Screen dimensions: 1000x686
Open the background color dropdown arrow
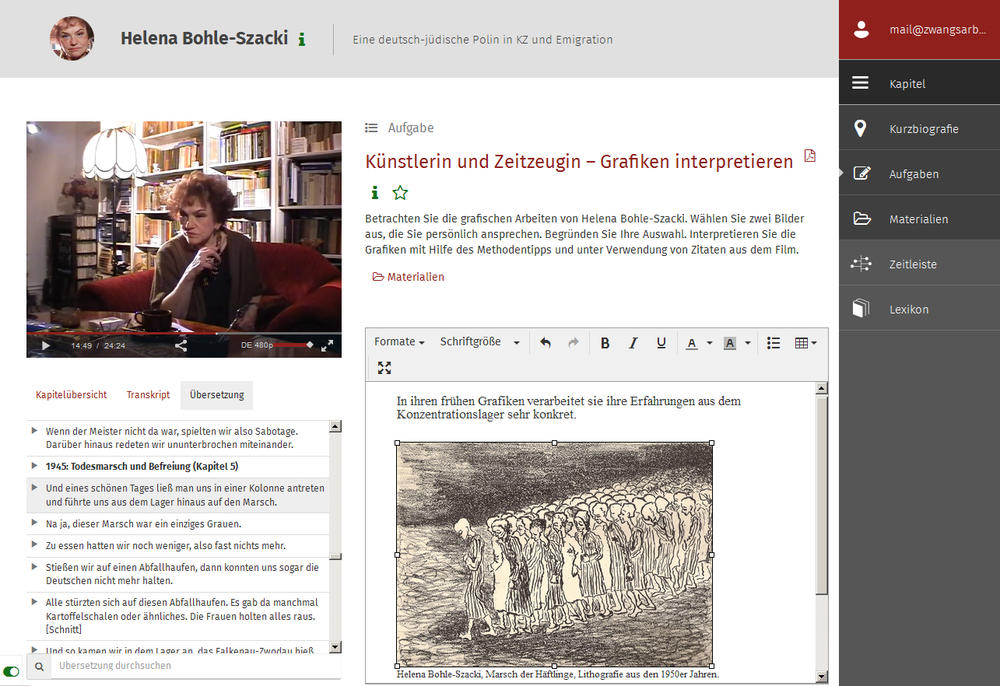pyautogui.click(x=747, y=343)
